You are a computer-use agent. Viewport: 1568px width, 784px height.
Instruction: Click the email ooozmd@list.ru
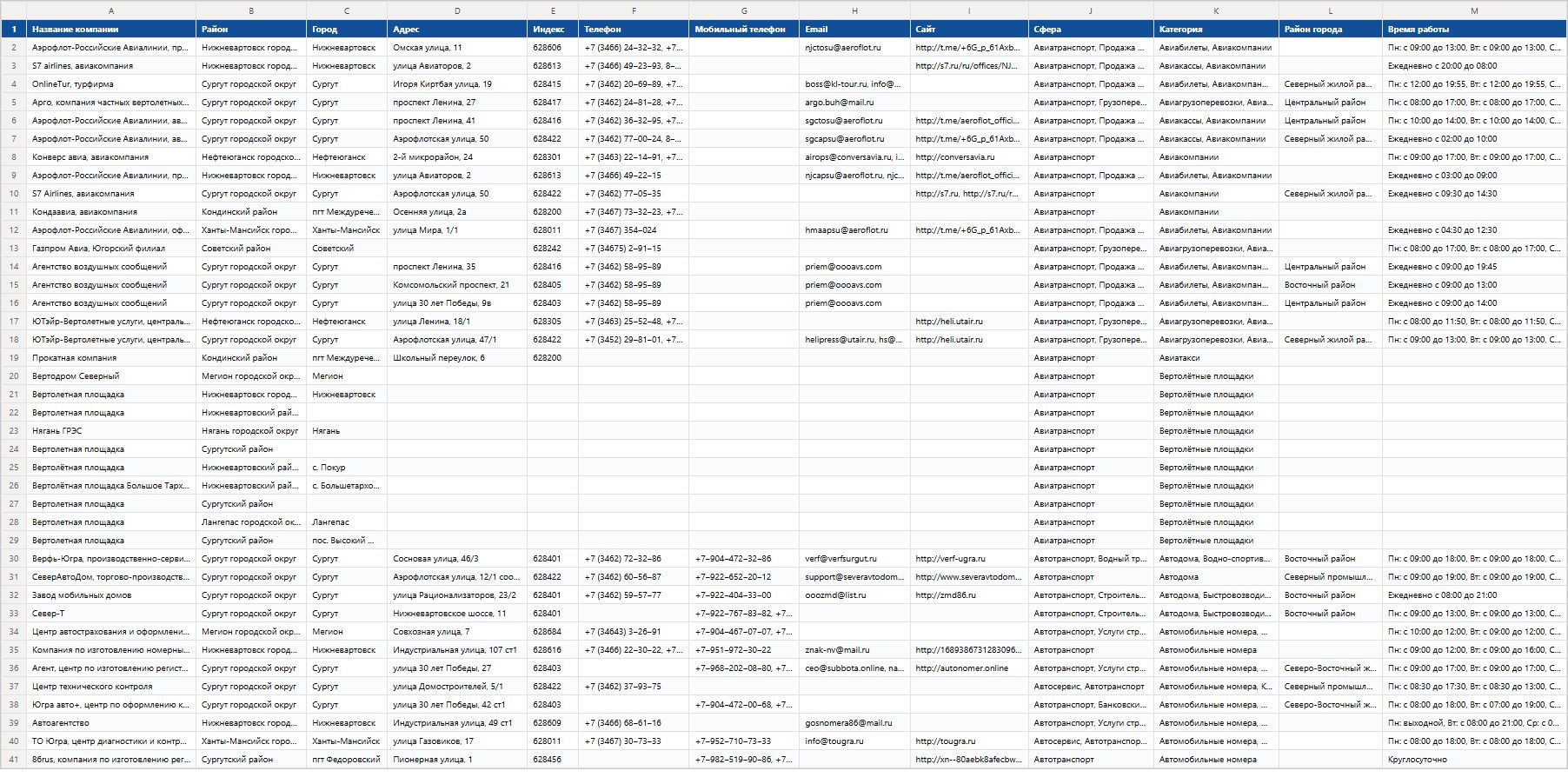click(x=835, y=595)
